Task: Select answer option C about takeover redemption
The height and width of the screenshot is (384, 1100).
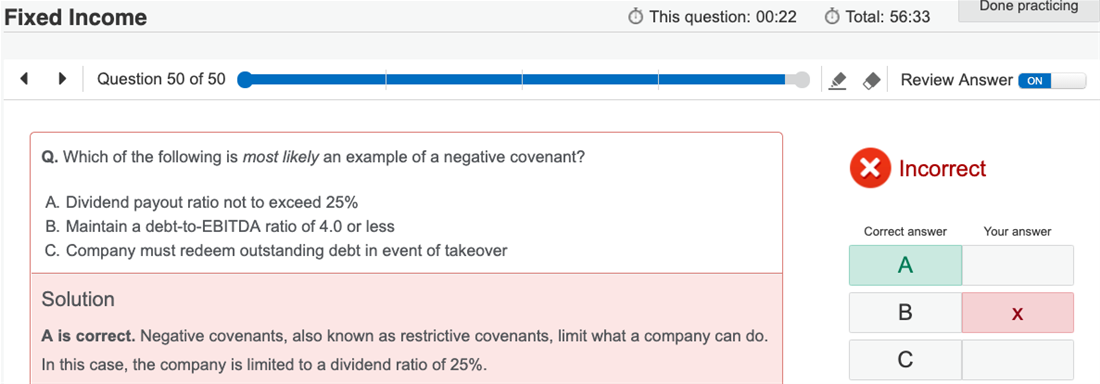Action: (x=276, y=251)
